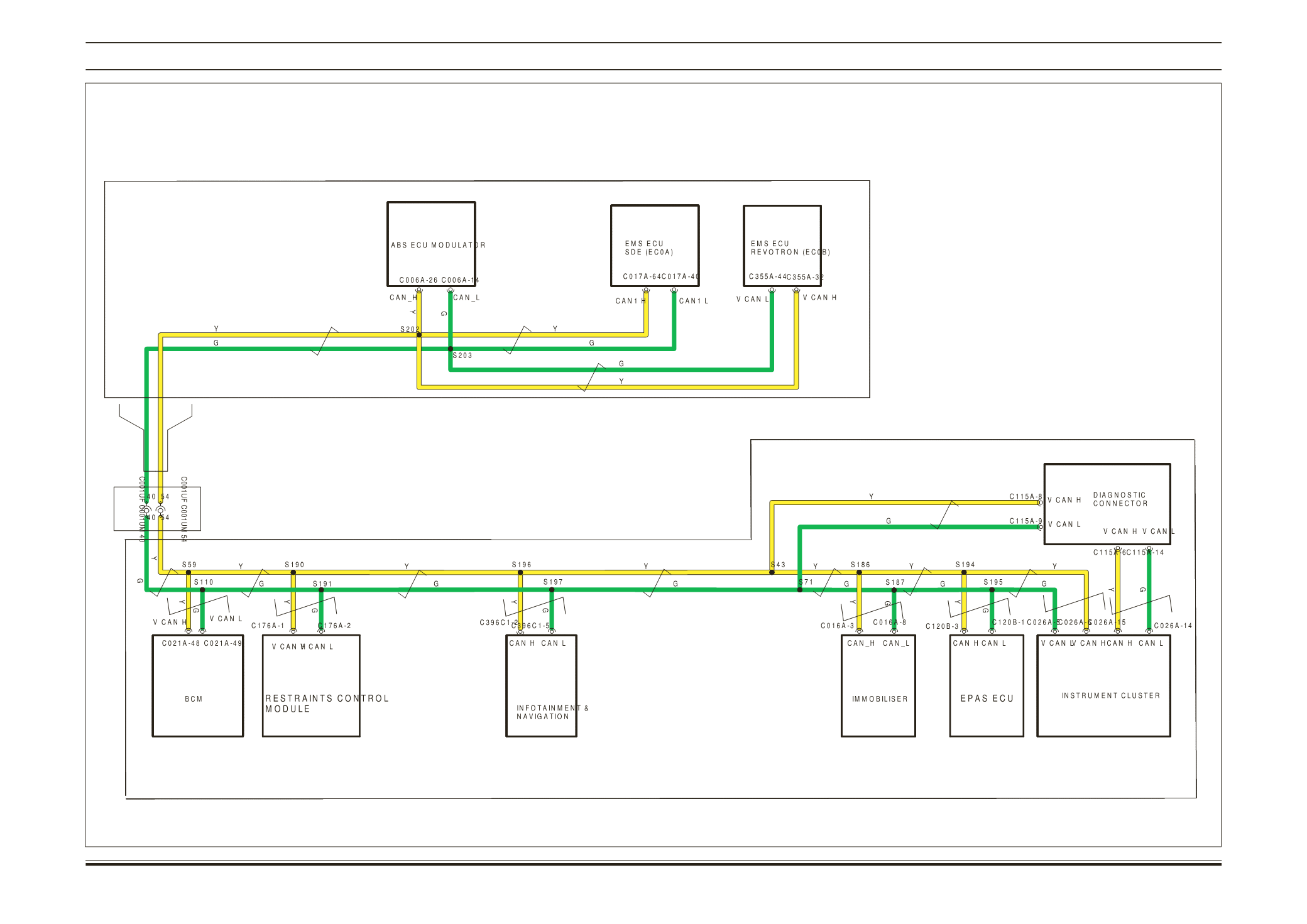Click connector pin label C115A-8
The height and width of the screenshot is (924, 1307).
[1025, 496]
